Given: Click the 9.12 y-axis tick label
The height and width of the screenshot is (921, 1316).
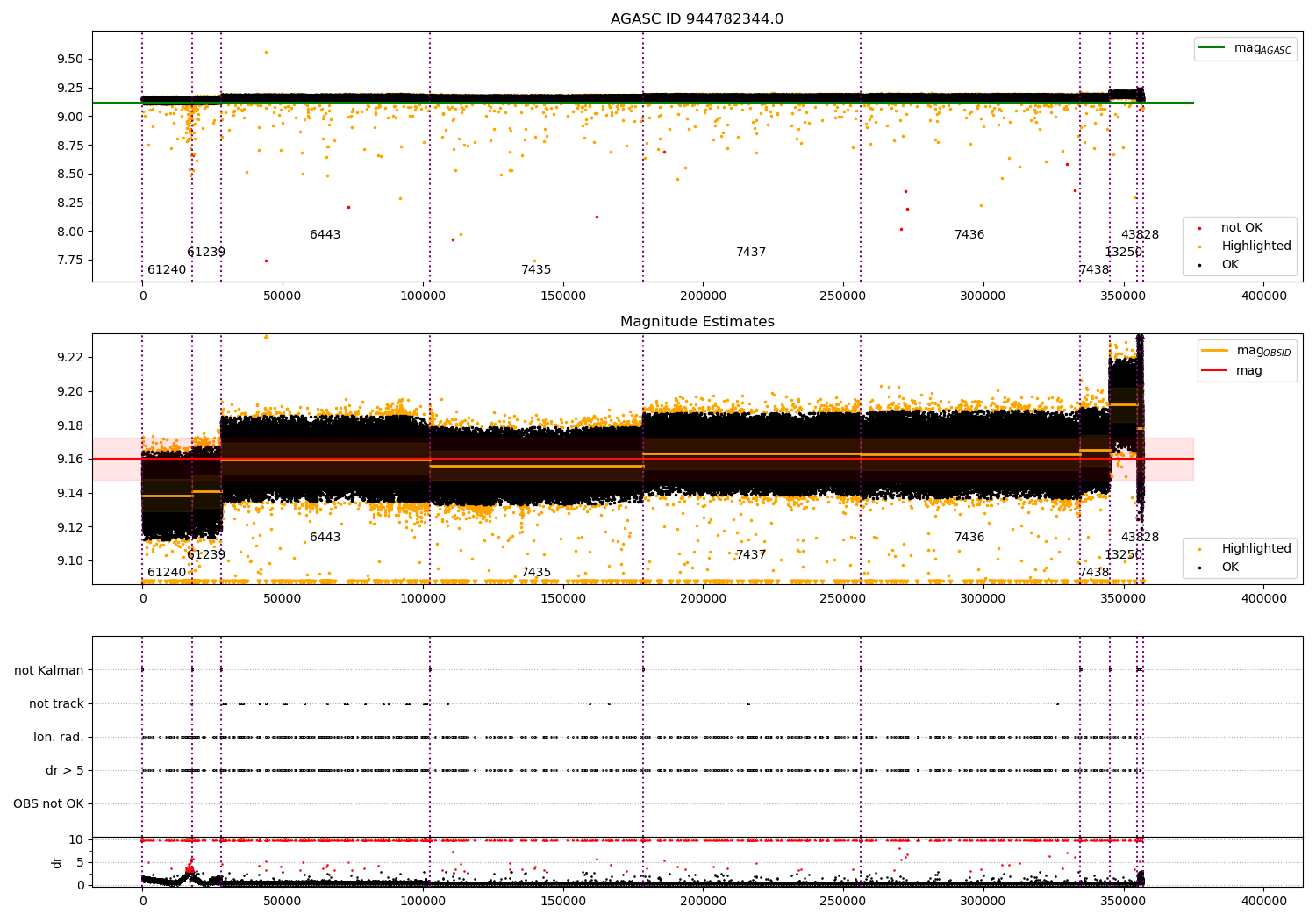Looking at the screenshot, I should [x=71, y=527].
